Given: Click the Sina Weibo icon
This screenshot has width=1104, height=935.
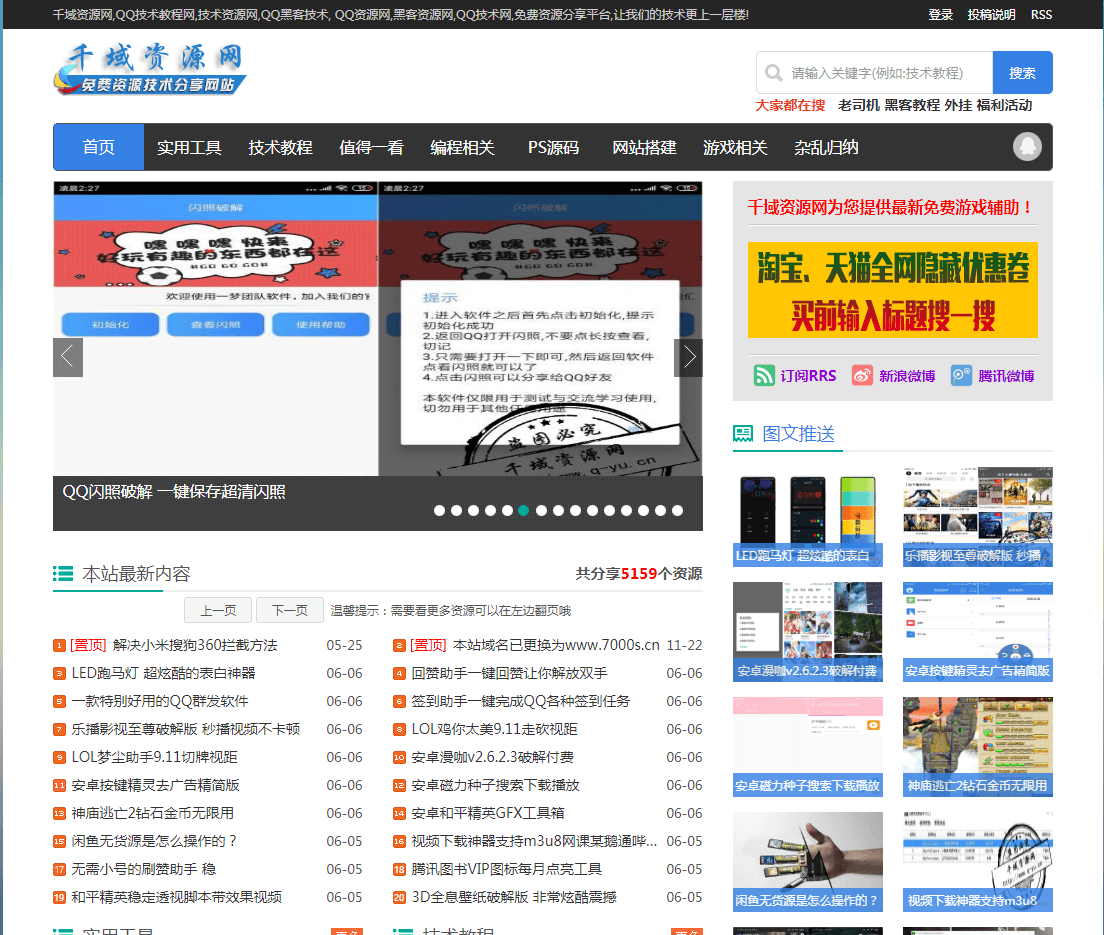Looking at the screenshot, I should click(862, 375).
